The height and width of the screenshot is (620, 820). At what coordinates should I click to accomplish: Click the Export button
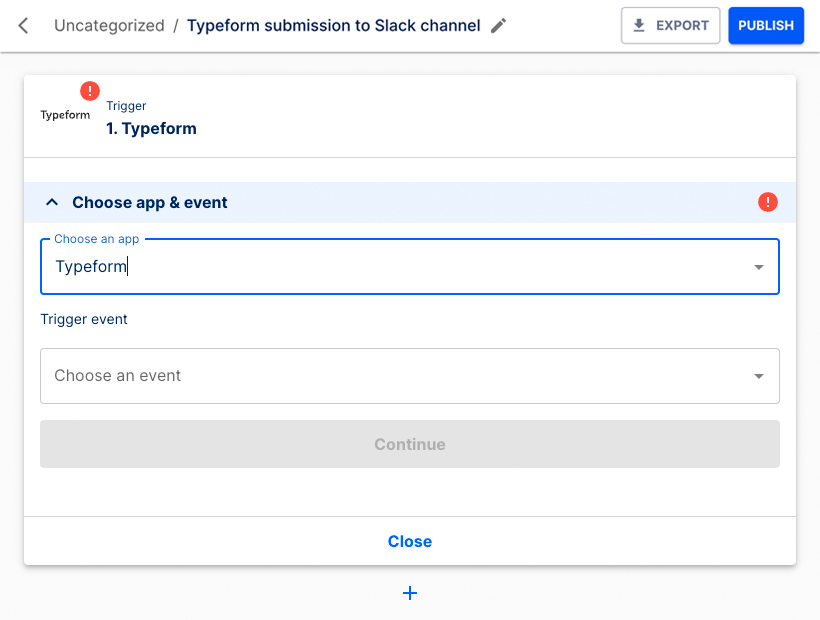point(670,25)
